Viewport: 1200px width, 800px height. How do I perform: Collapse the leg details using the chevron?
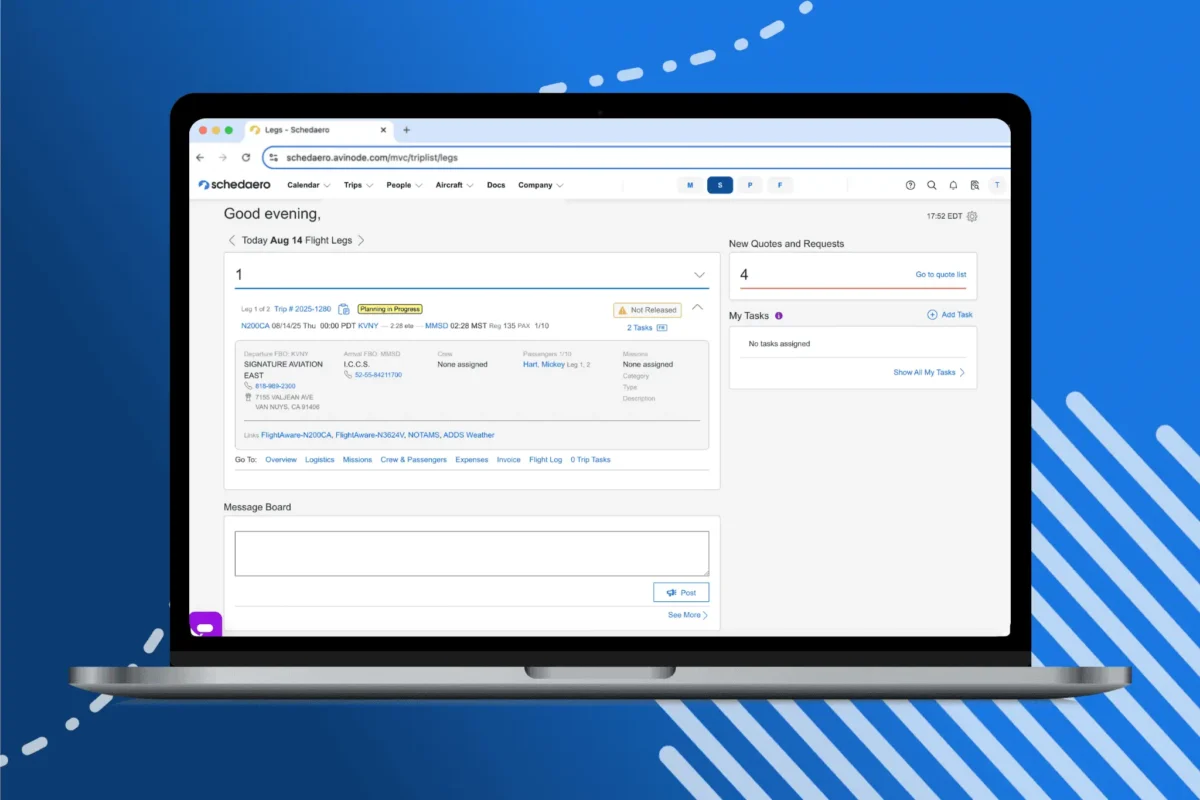697,308
